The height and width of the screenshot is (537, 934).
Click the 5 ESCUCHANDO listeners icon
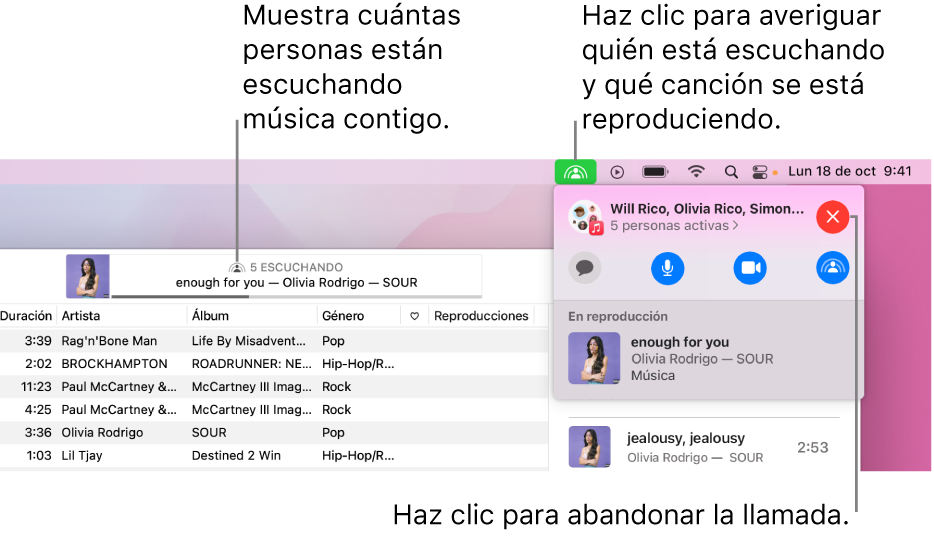pyautogui.click(x=237, y=268)
